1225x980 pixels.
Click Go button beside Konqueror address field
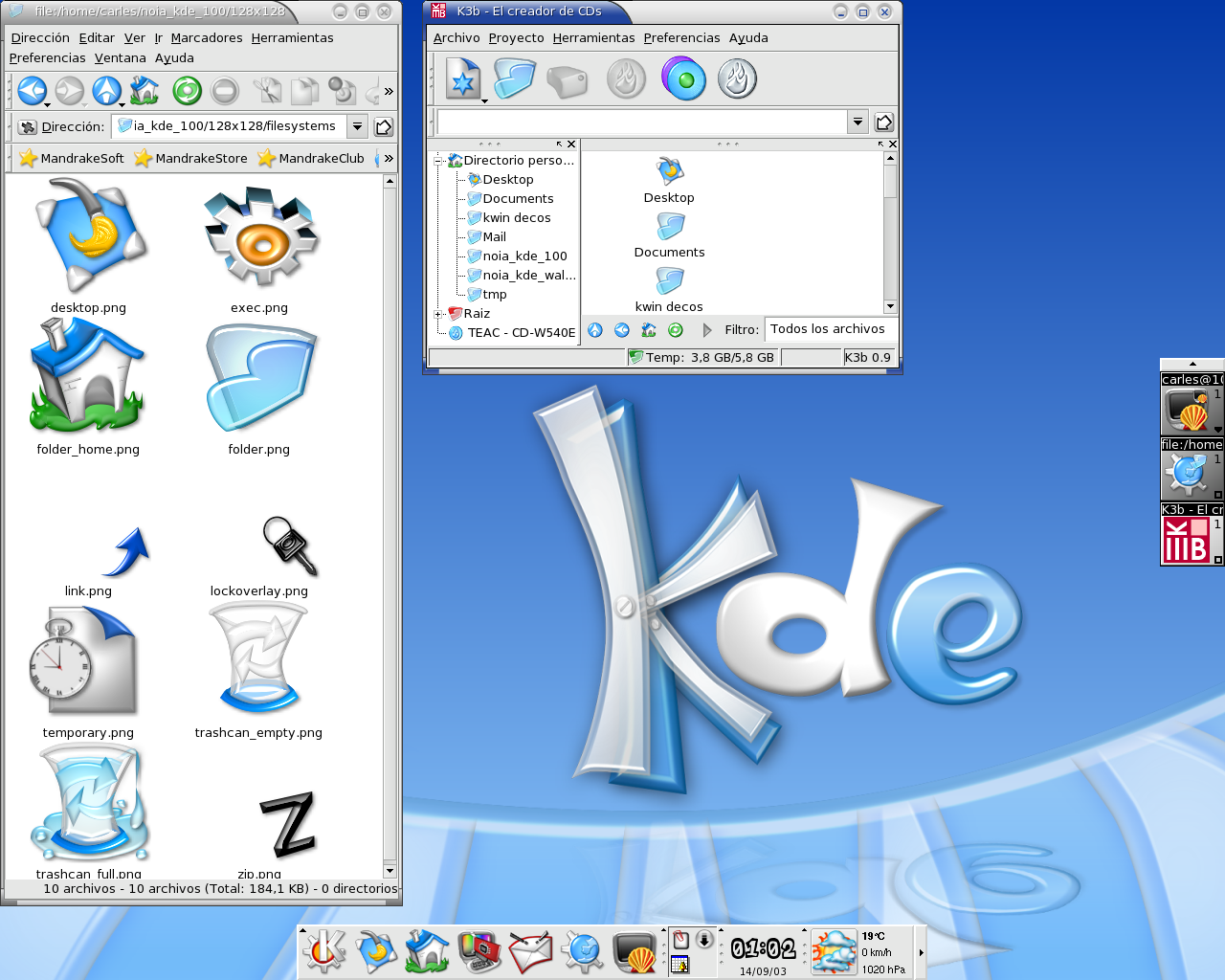383,126
